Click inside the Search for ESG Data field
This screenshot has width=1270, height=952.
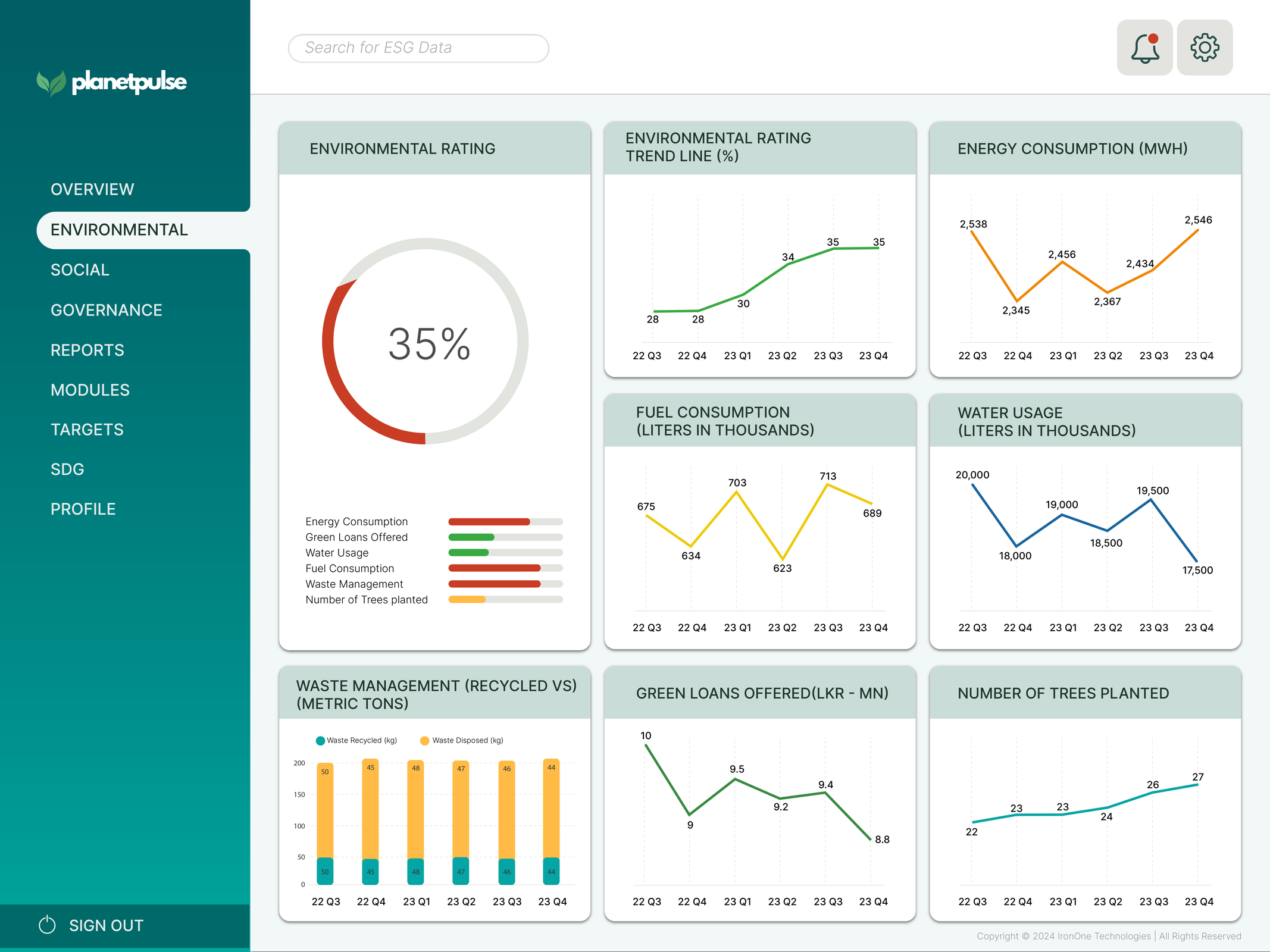418,48
